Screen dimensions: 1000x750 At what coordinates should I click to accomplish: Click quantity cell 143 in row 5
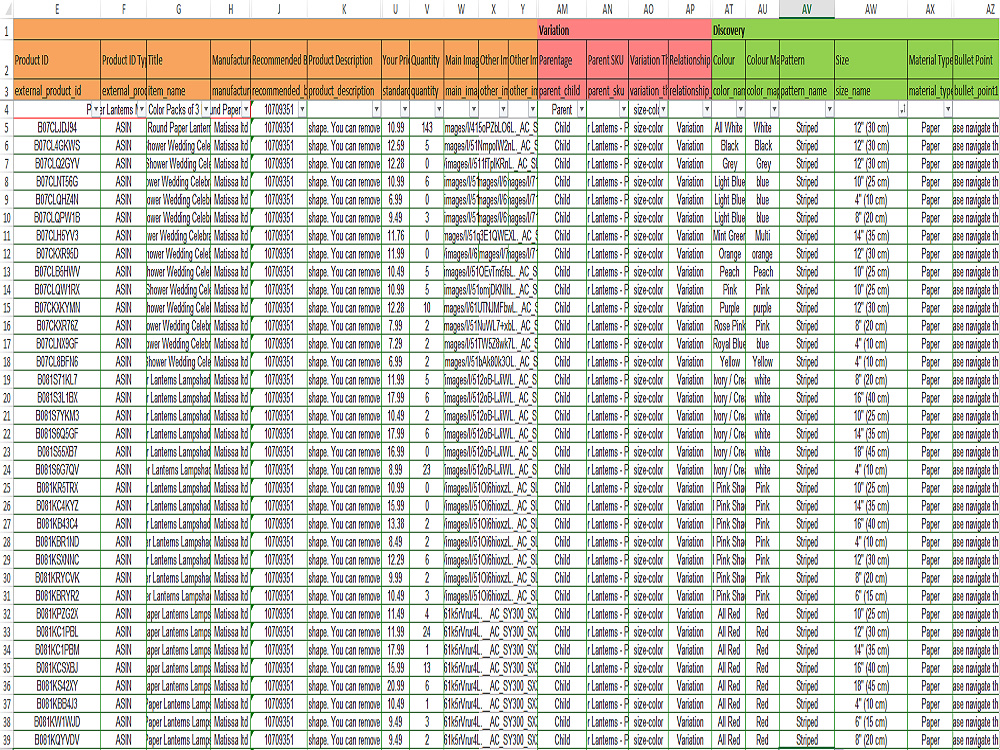coord(427,128)
